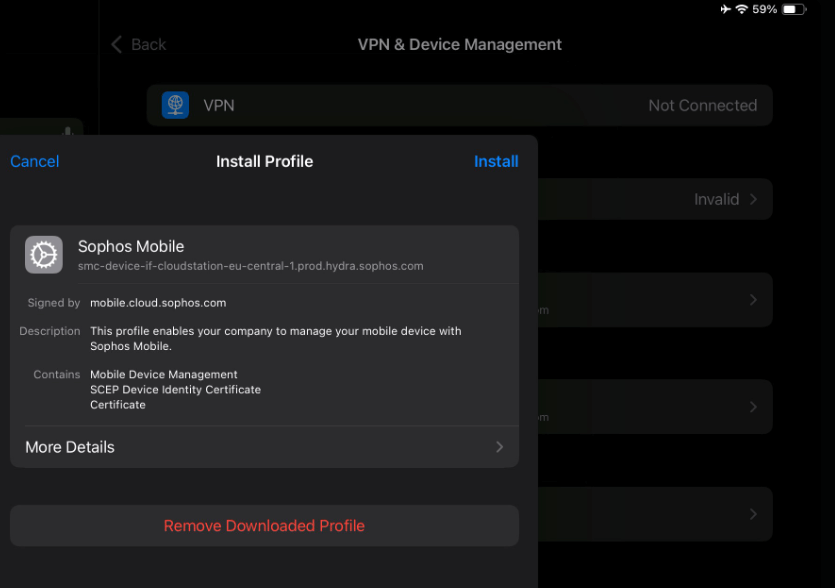
Task: Click the smc-device-if-cloudstation server address
Action: (251, 266)
